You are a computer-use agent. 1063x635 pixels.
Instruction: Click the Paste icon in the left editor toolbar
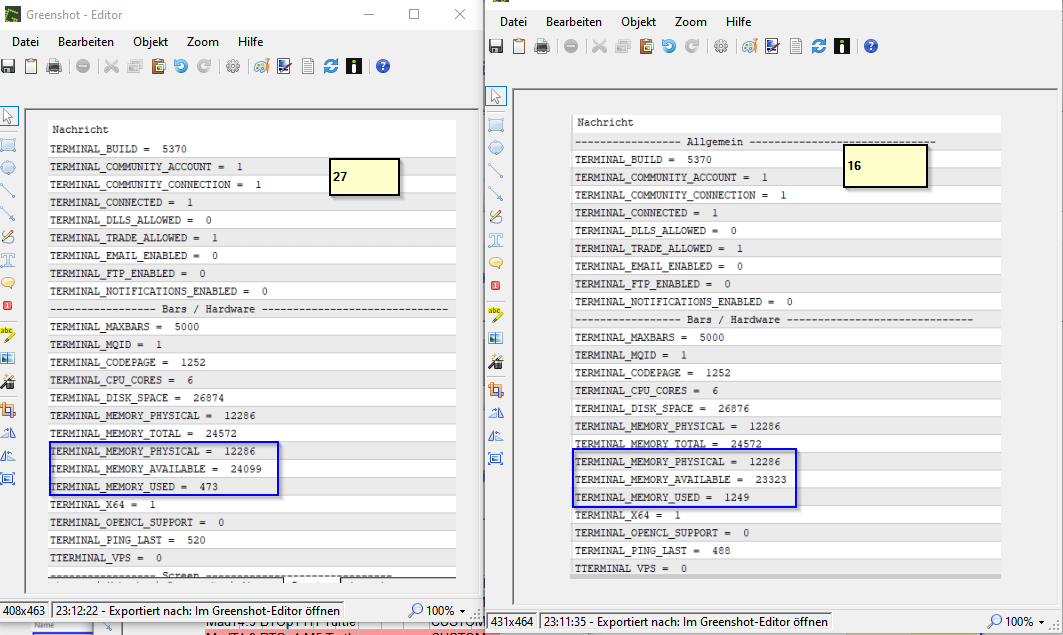(x=158, y=66)
